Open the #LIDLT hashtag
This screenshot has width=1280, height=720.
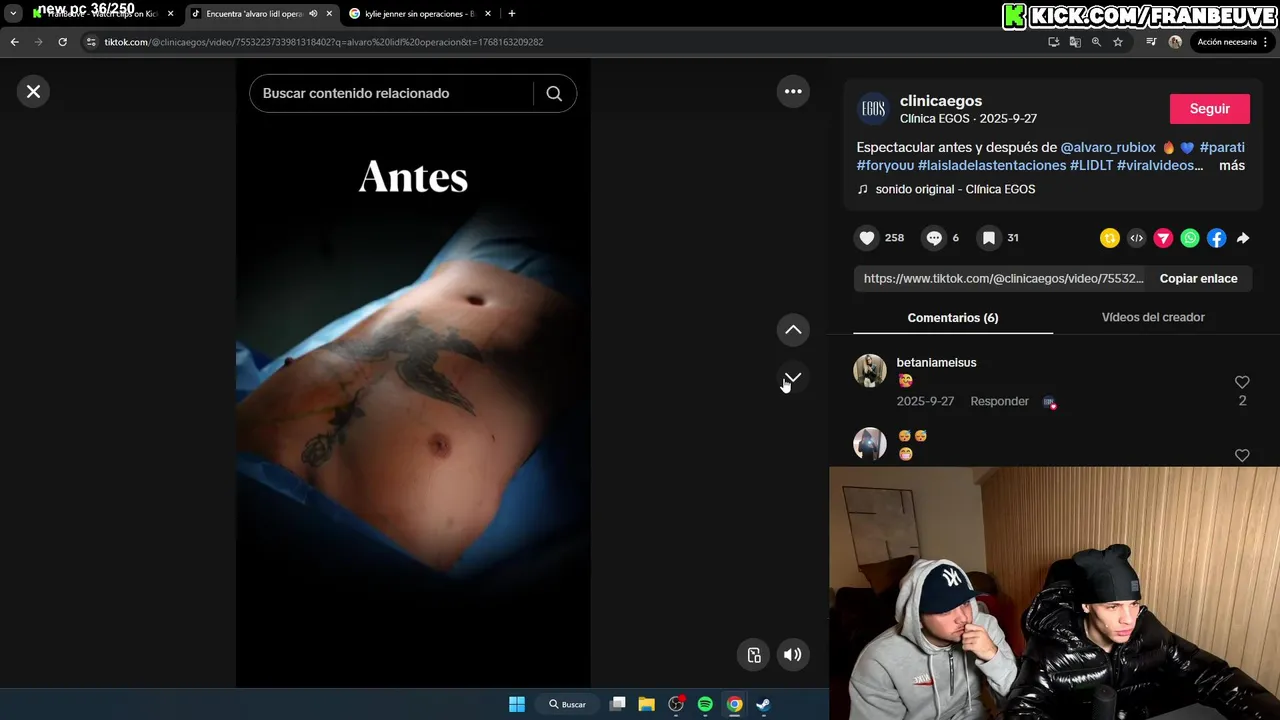click(1091, 165)
